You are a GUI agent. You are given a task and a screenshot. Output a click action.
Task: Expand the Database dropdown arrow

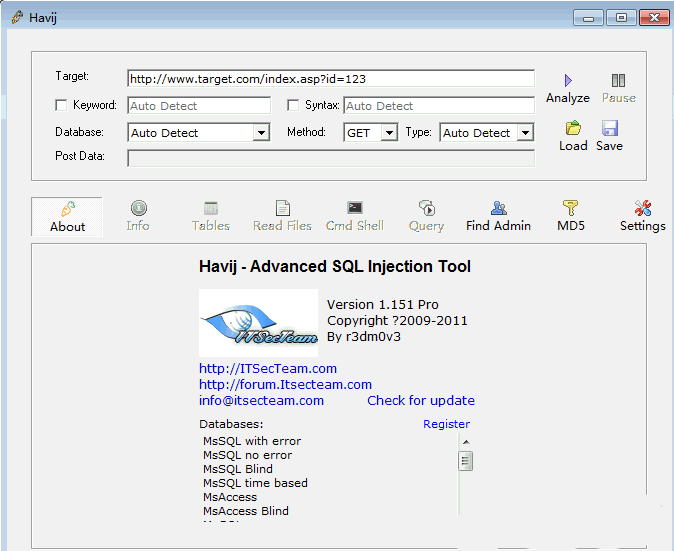click(261, 133)
